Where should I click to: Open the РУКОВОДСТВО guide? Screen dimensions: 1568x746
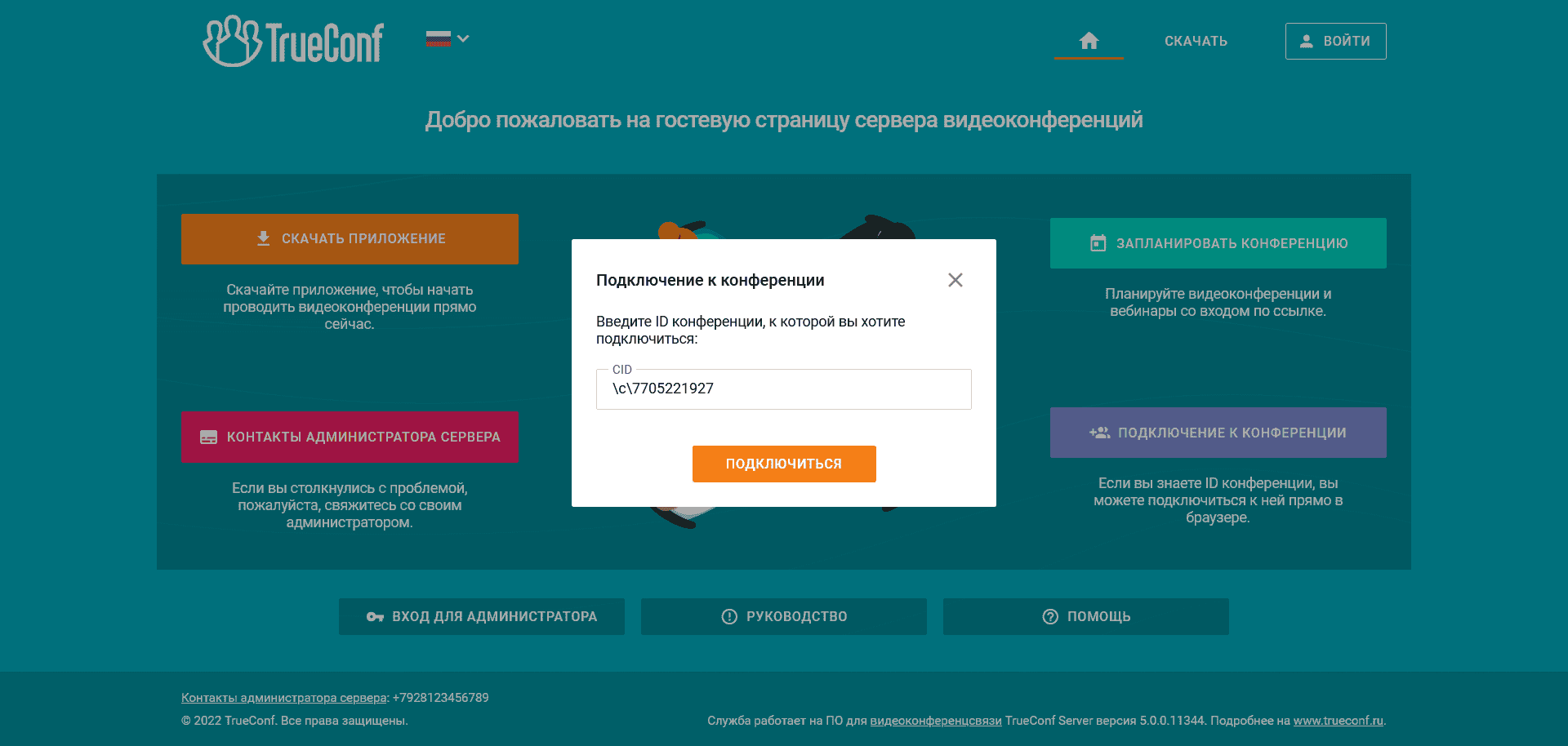click(x=784, y=617)
